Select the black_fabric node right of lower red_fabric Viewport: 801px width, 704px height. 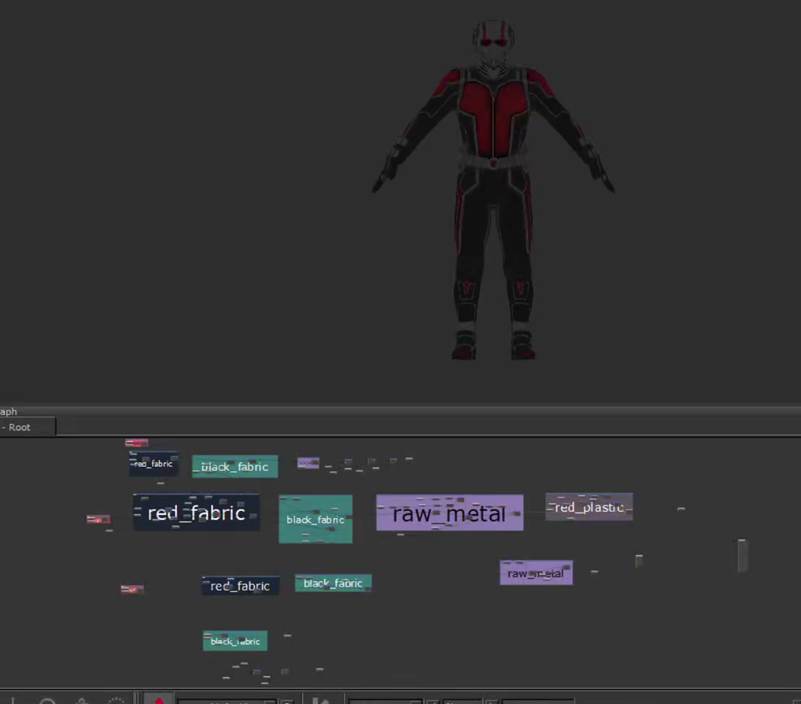tap(333, 583)
